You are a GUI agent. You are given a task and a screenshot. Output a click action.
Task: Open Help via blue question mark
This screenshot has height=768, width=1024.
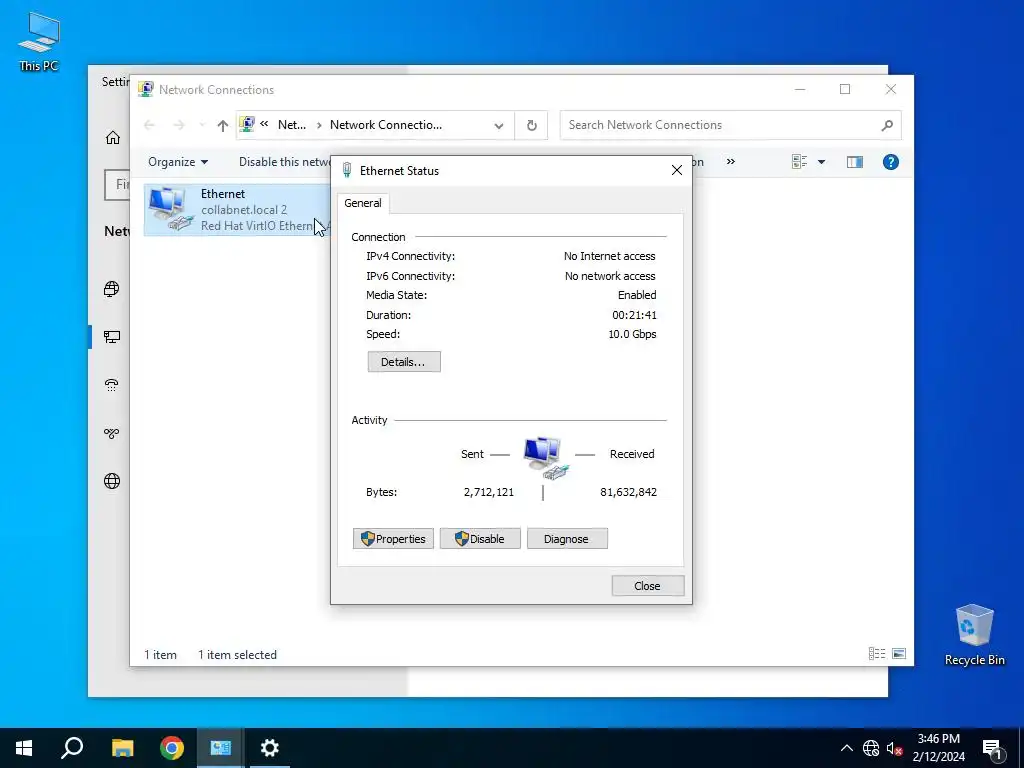890,162
